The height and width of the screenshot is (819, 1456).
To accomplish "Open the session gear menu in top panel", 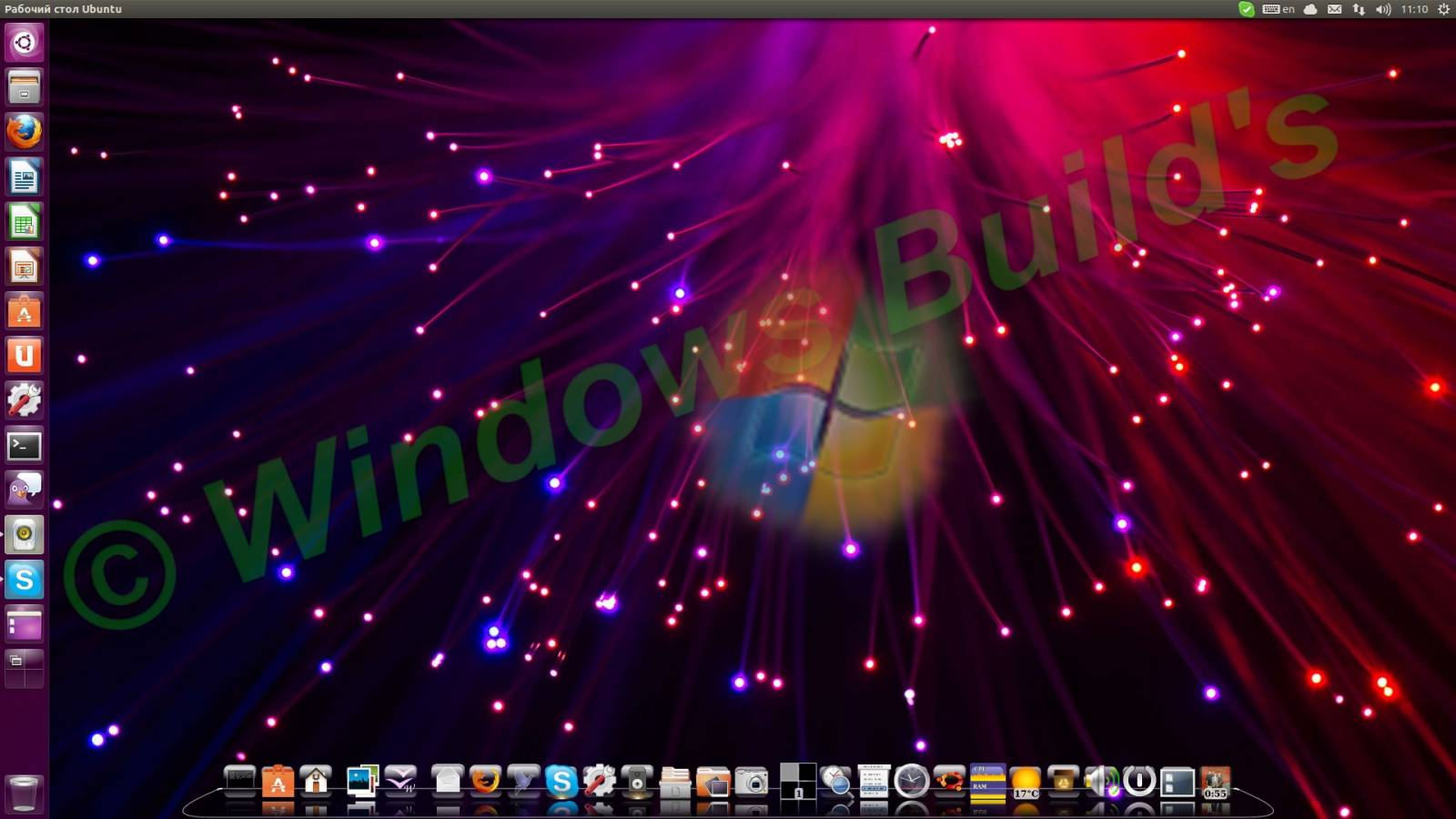I will (1443, 9).
